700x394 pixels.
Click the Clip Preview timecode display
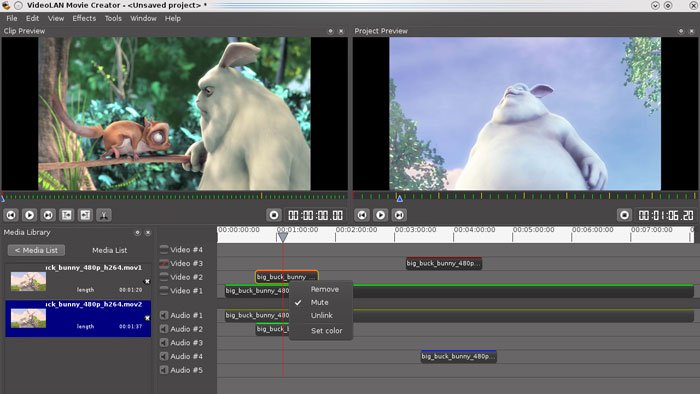pyautogui.click(x=316, y=216)
